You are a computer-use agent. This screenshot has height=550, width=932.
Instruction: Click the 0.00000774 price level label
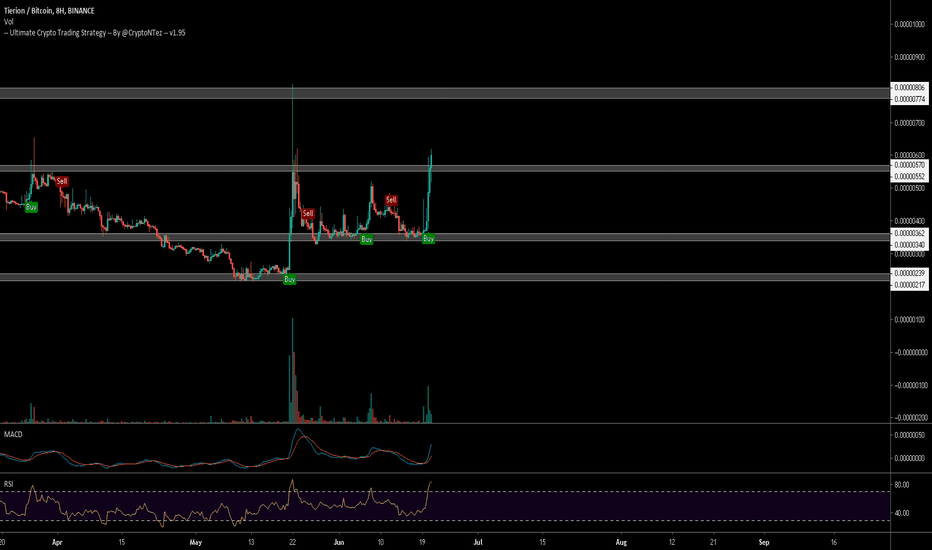pos(910,99)
